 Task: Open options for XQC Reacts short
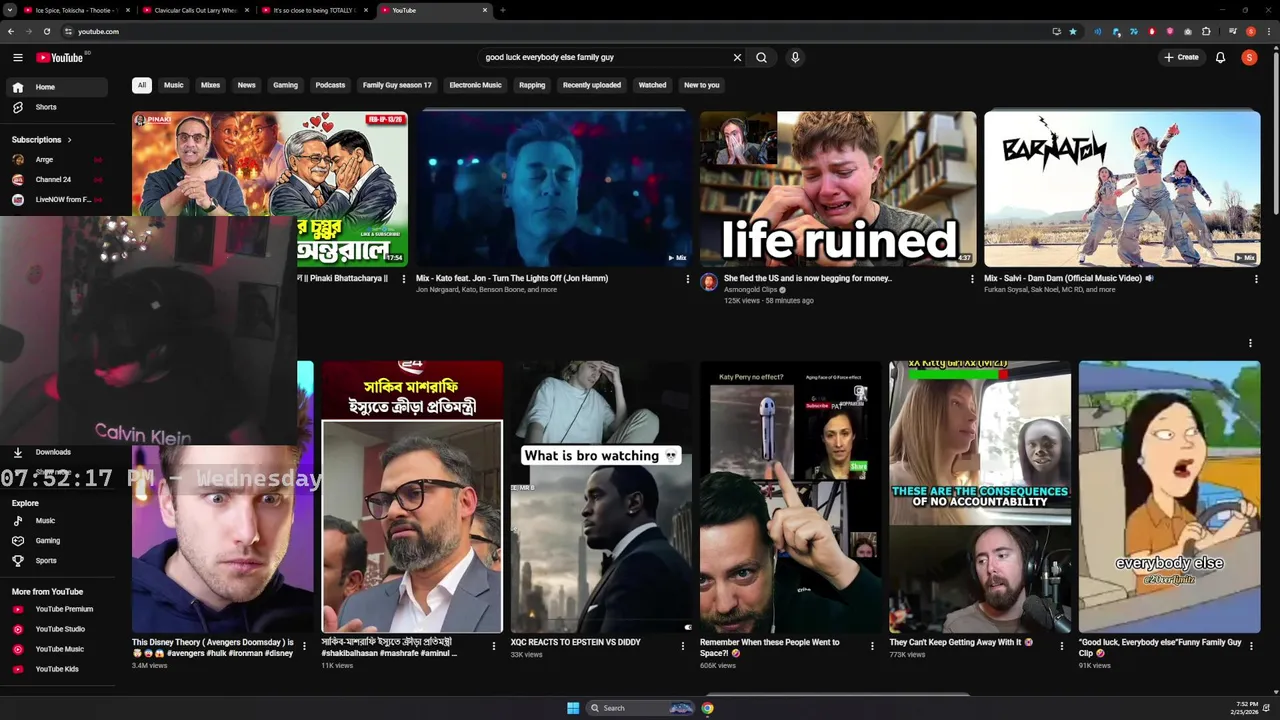click(x=683, y=646)
